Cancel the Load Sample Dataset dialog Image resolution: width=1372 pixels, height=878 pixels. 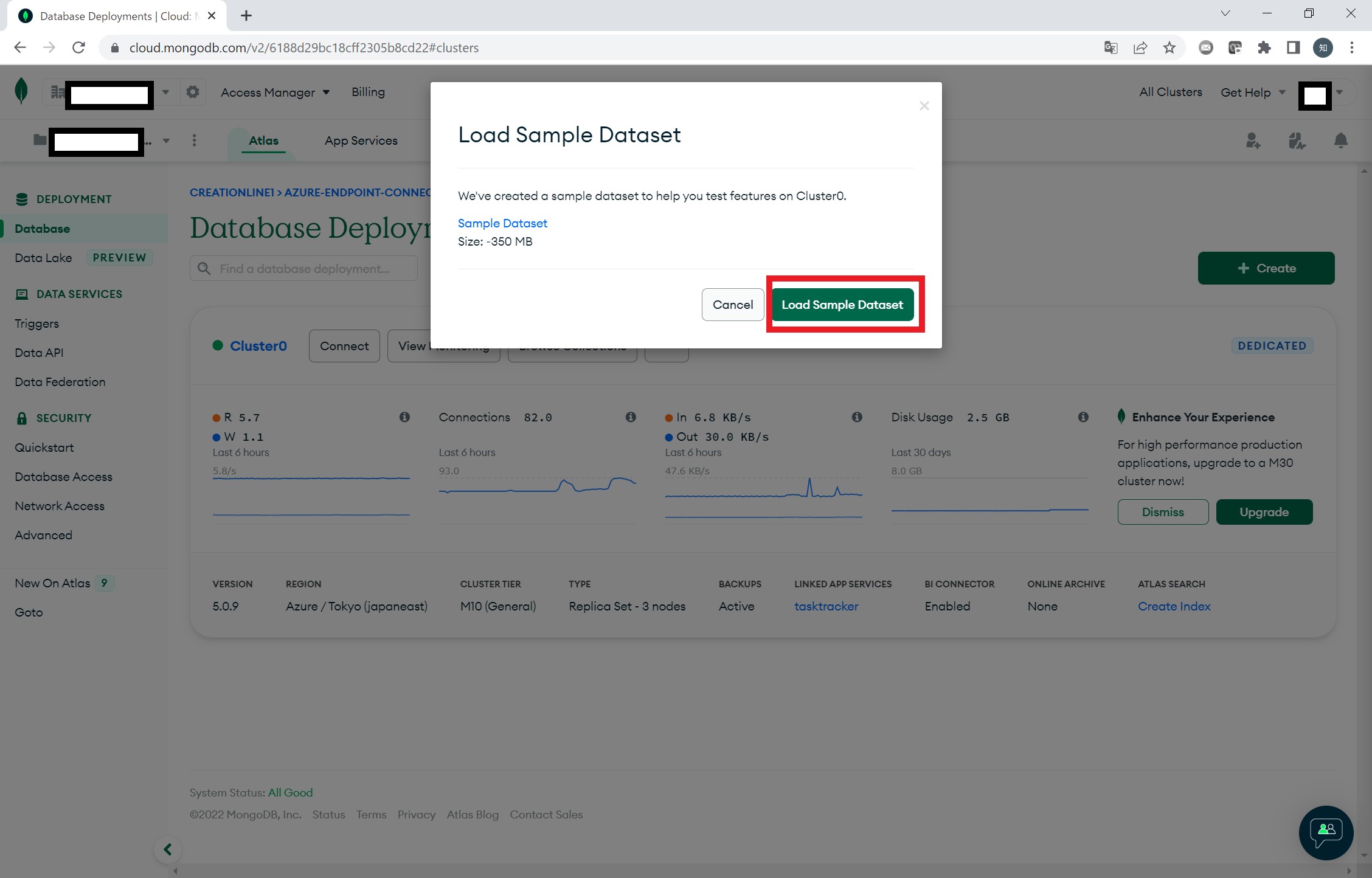coord(732,305)
